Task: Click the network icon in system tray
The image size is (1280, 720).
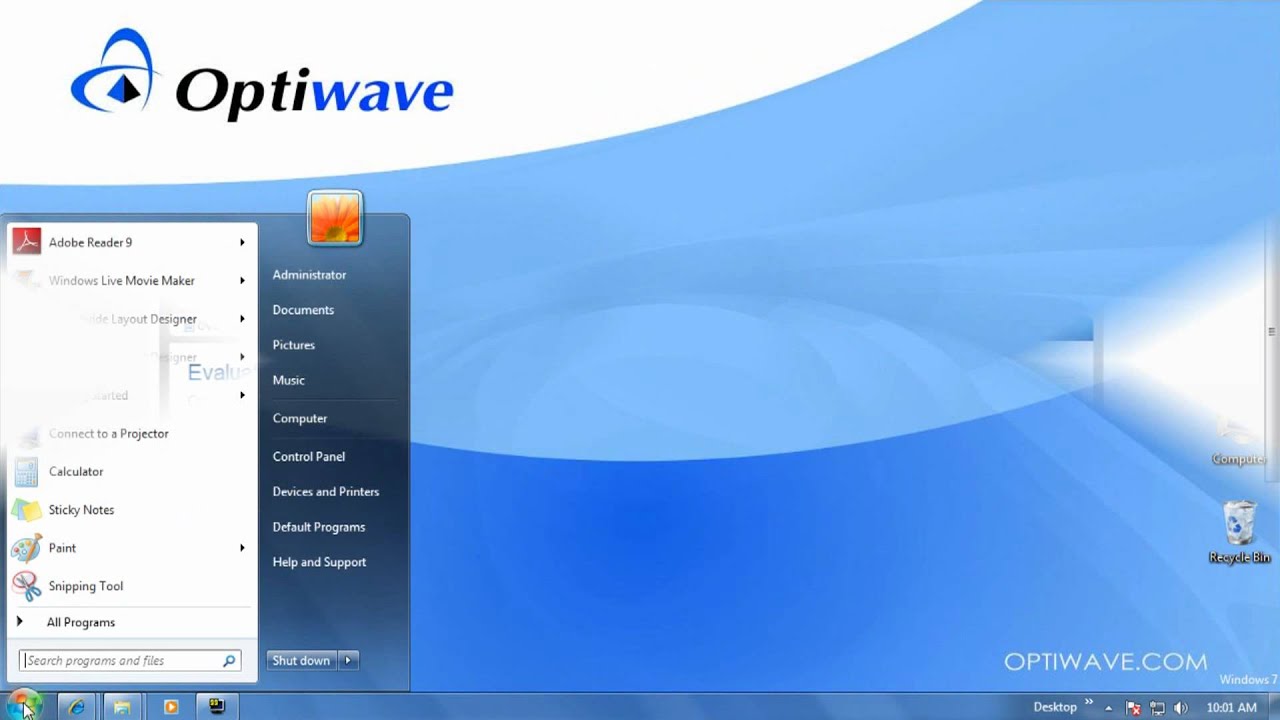Action: [1157, 708]
